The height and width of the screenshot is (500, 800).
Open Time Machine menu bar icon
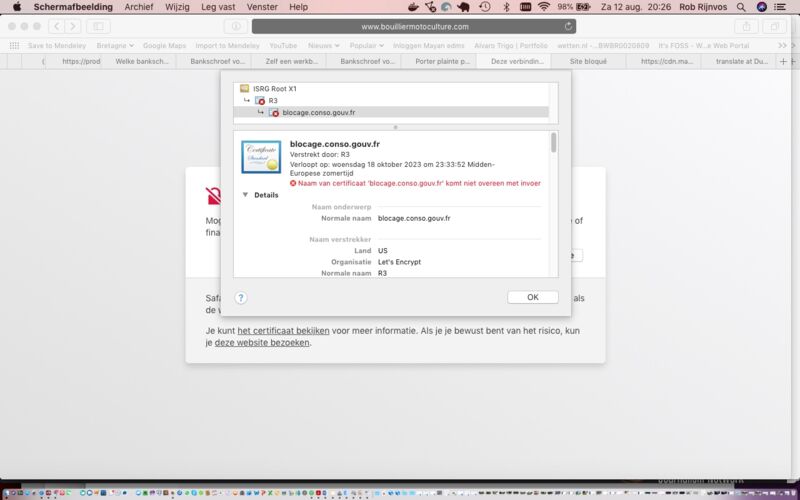click(x=485, y=7)
